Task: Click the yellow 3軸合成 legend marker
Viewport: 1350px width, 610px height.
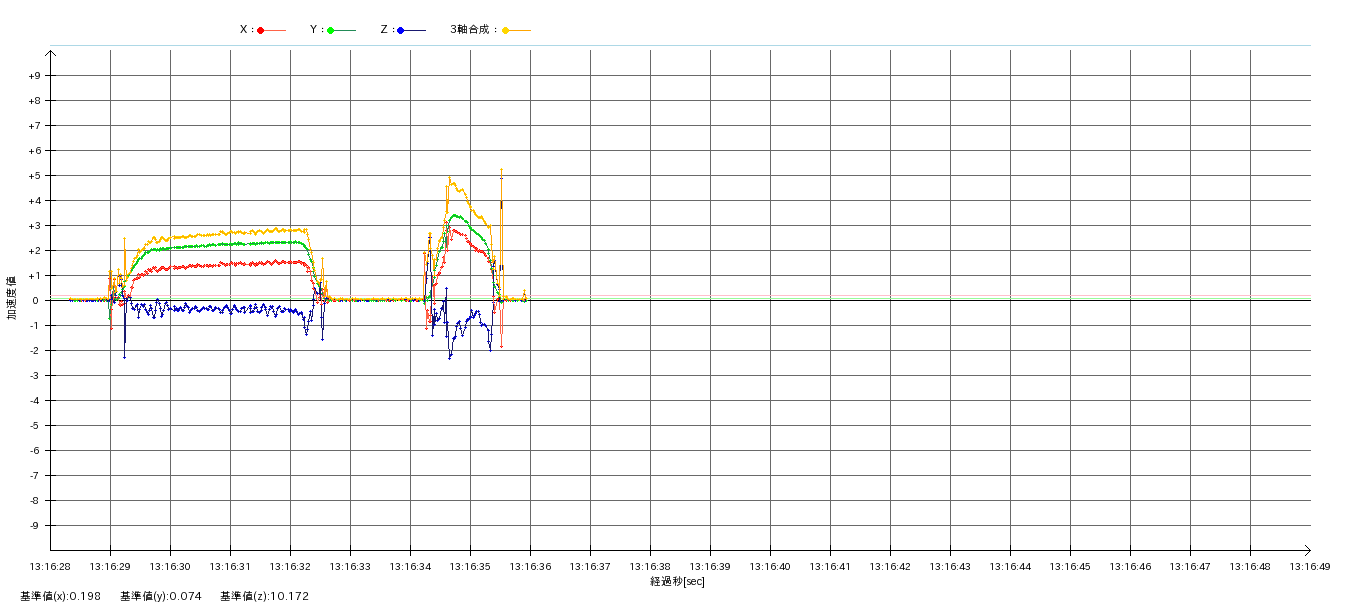Action: 506,31
